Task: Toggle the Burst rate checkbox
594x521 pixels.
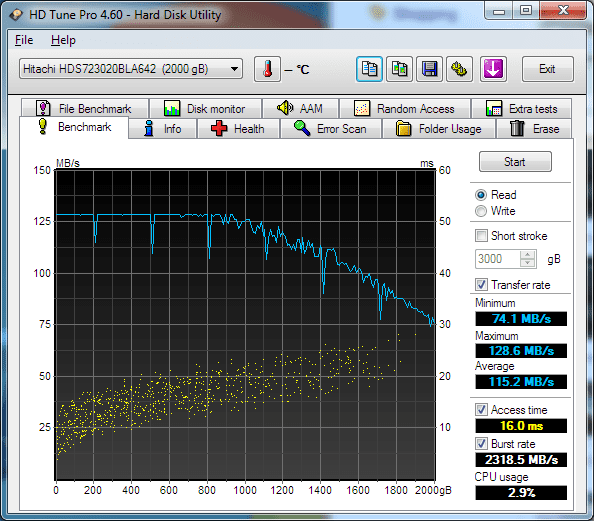Action: point(481,444)
